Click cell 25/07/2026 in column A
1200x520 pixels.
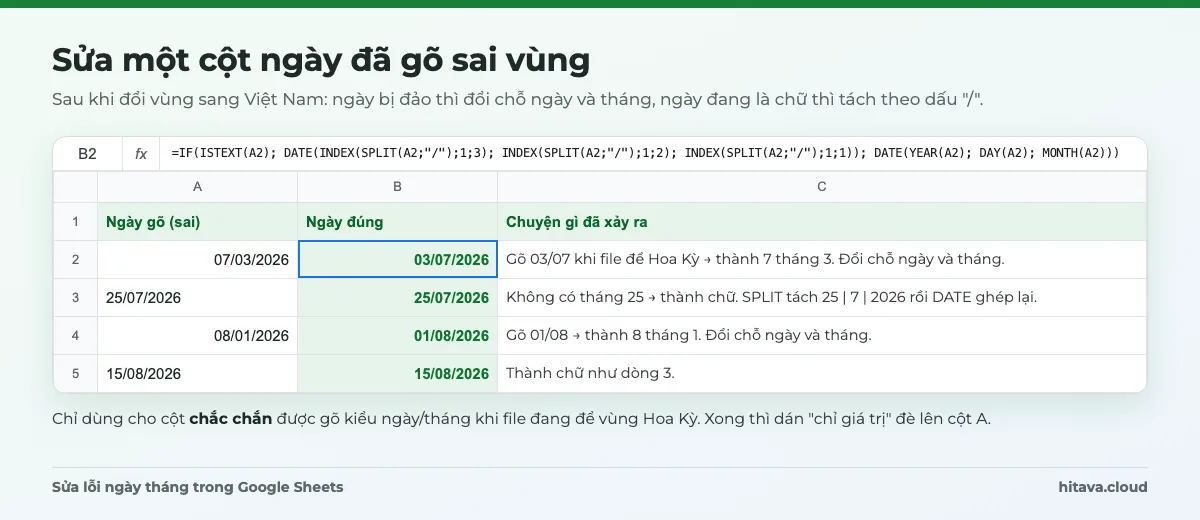[x=197, y=298]
